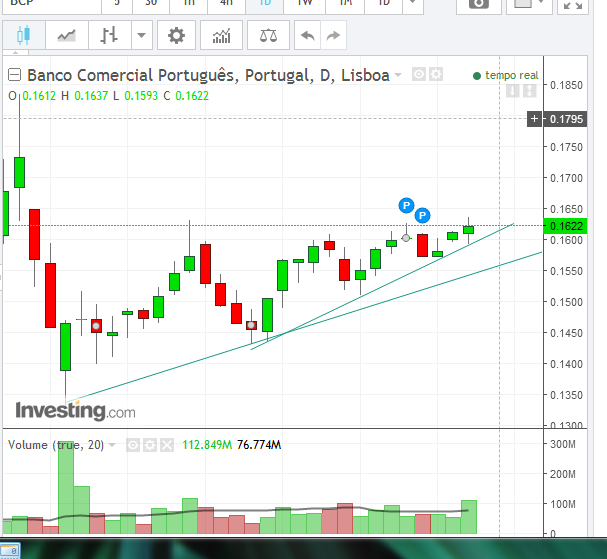Screen dimensions: 607x559
Task: Toggle fullscreen chart mode
Action: 573,6
